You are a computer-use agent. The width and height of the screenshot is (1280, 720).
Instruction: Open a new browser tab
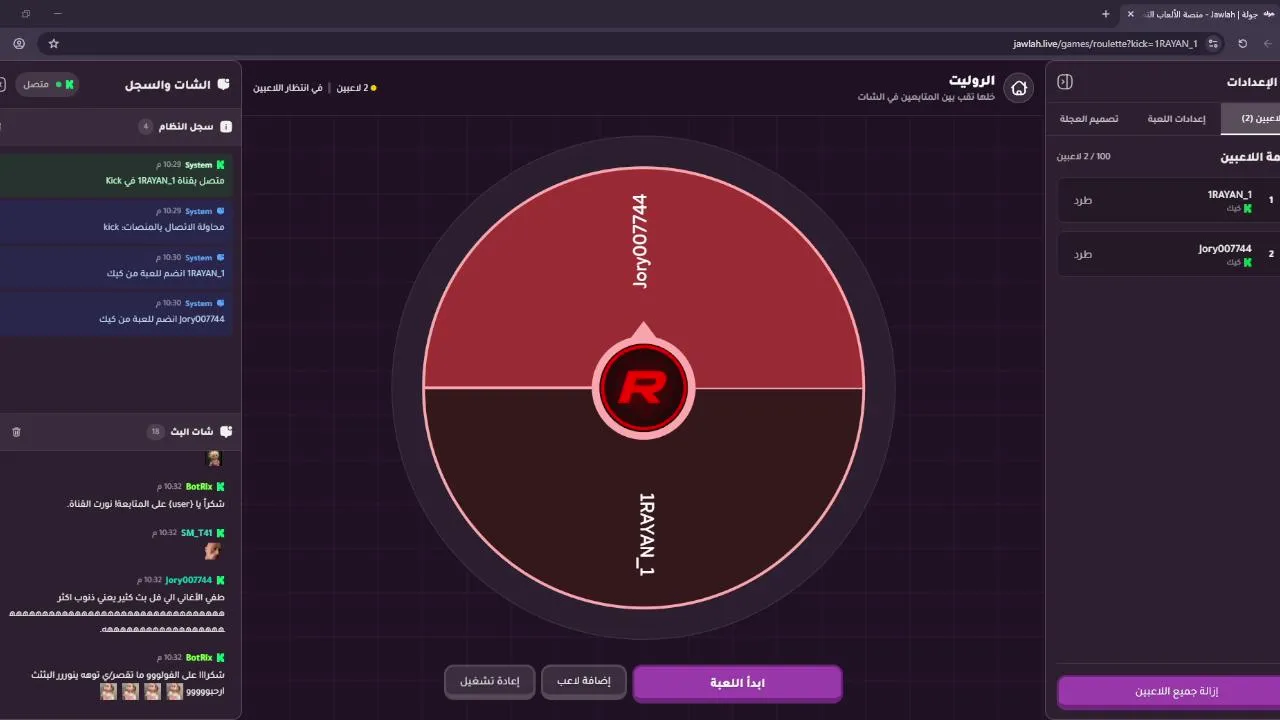point(1105,14)
